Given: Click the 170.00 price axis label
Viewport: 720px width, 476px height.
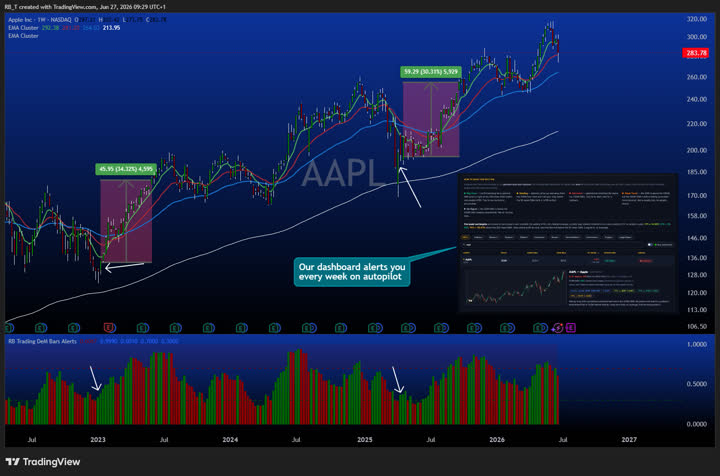Looking at the screenshot, I should coord(697,195).
